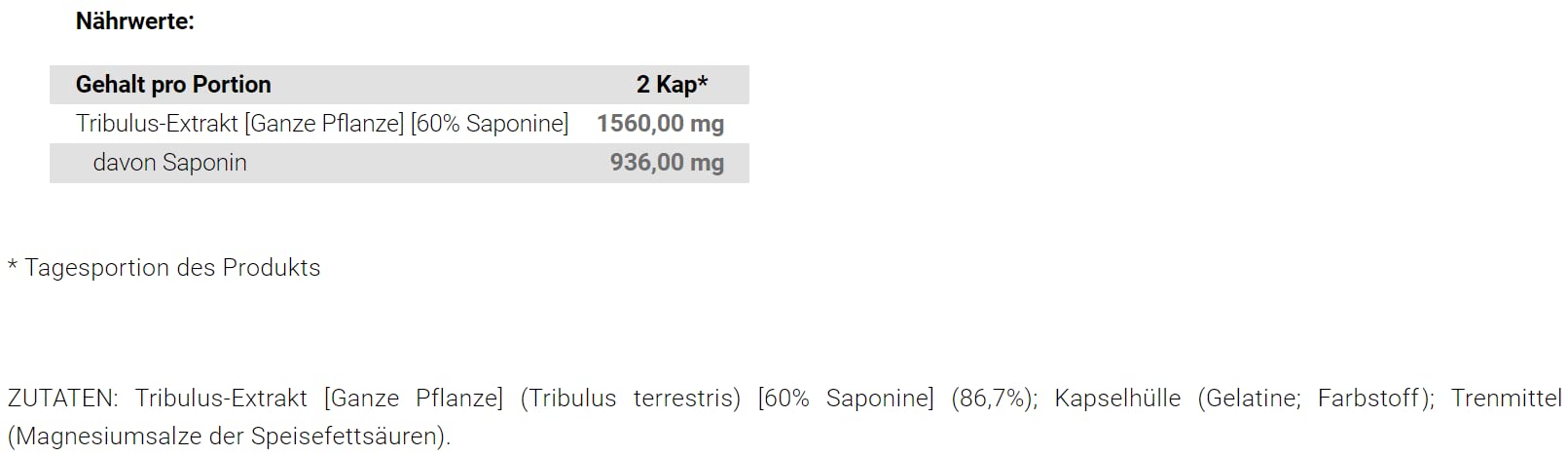Click Magnesiumsalze der Speisefettsäuren text
The image size is (1568, 456).
[229, 436]
